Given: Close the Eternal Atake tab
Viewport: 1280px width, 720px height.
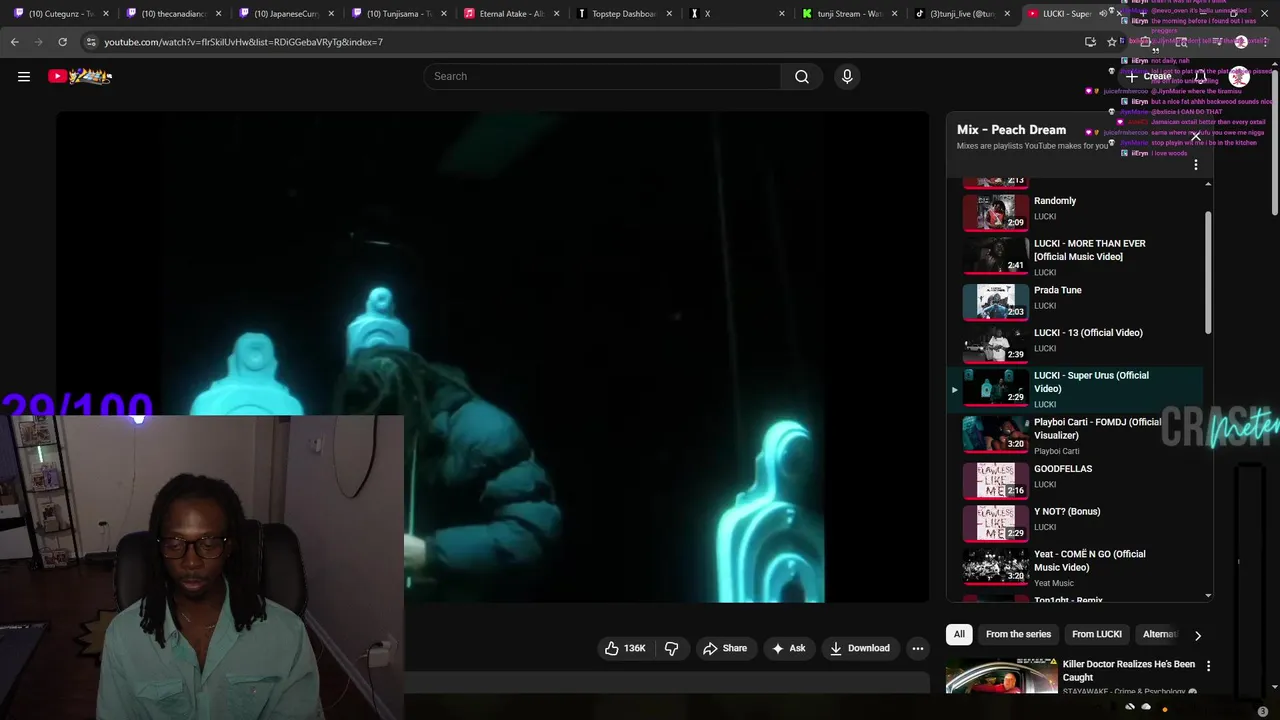Looking at the screenshot, I should pyautogui.click(x=556, y=14).
